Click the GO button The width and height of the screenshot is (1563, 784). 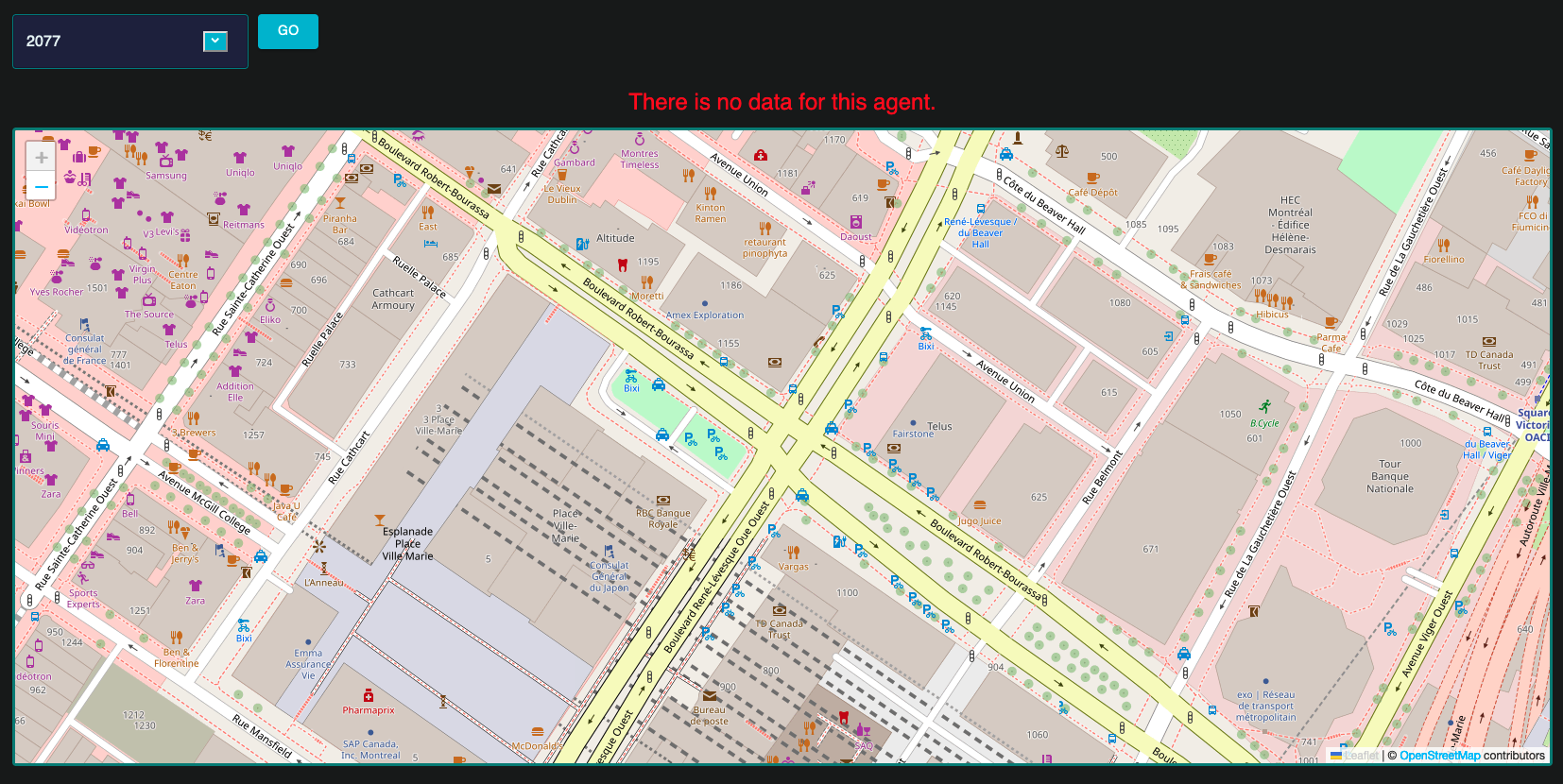[288, 31]
